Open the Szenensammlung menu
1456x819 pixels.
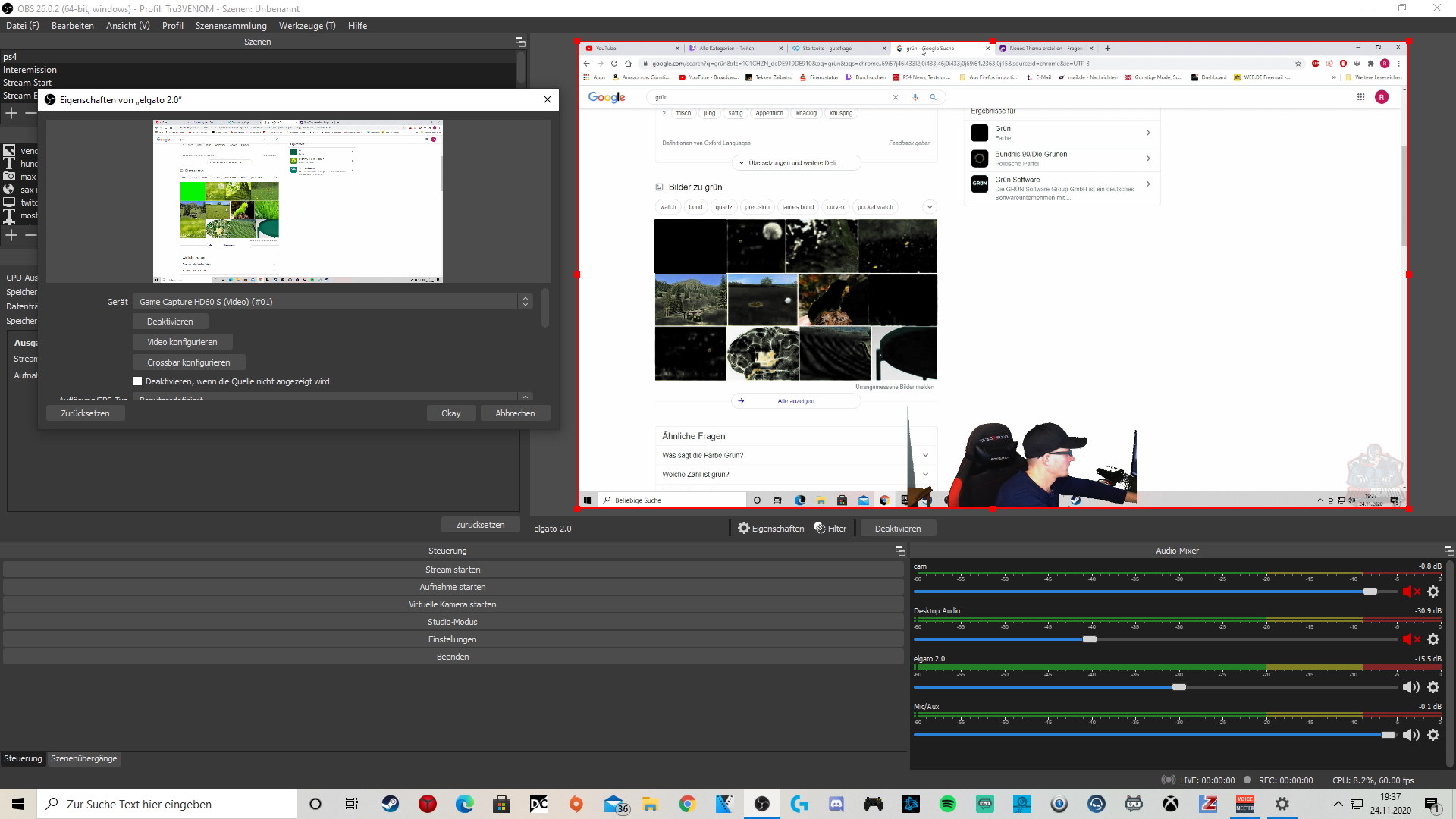tap(231, 26)
